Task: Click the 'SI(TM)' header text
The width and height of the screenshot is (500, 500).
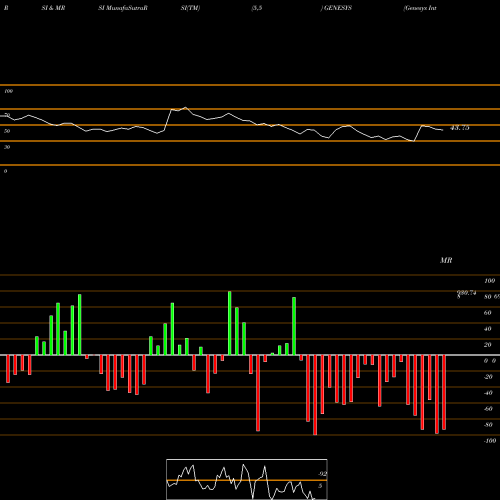Action: point(190,8)
